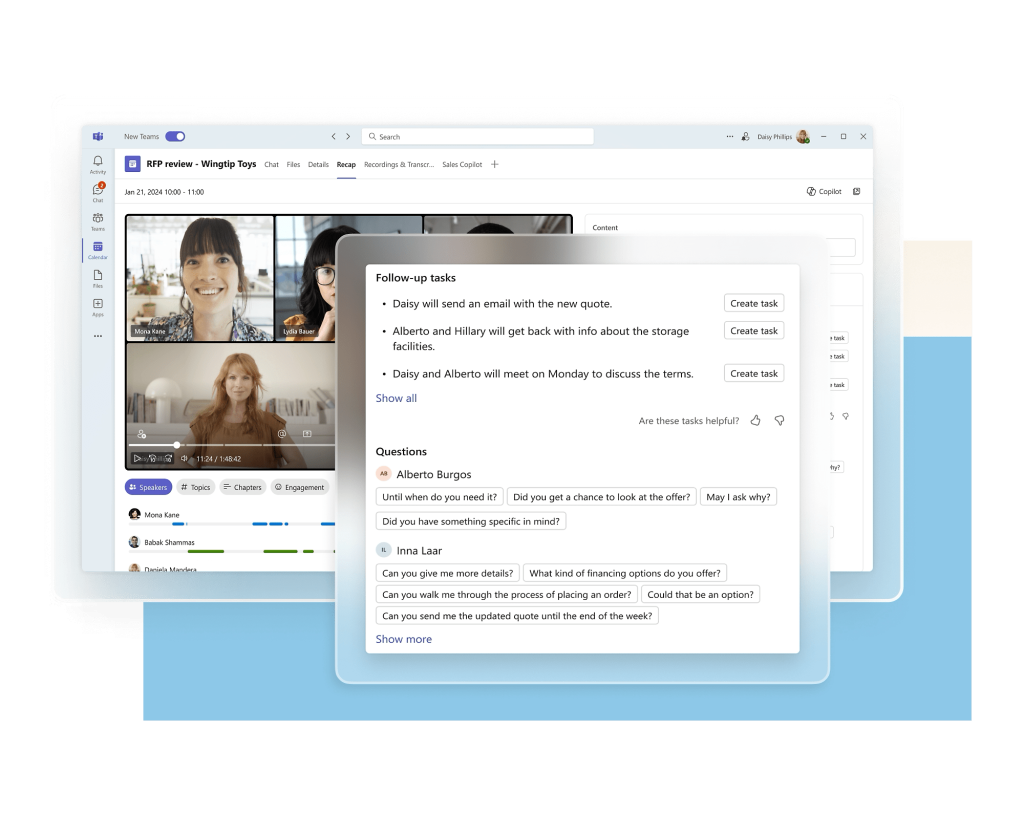1024x814 pixels.
Task: Click the speaker marker icon above the seek bar
Action: click(x=142, y=434)
